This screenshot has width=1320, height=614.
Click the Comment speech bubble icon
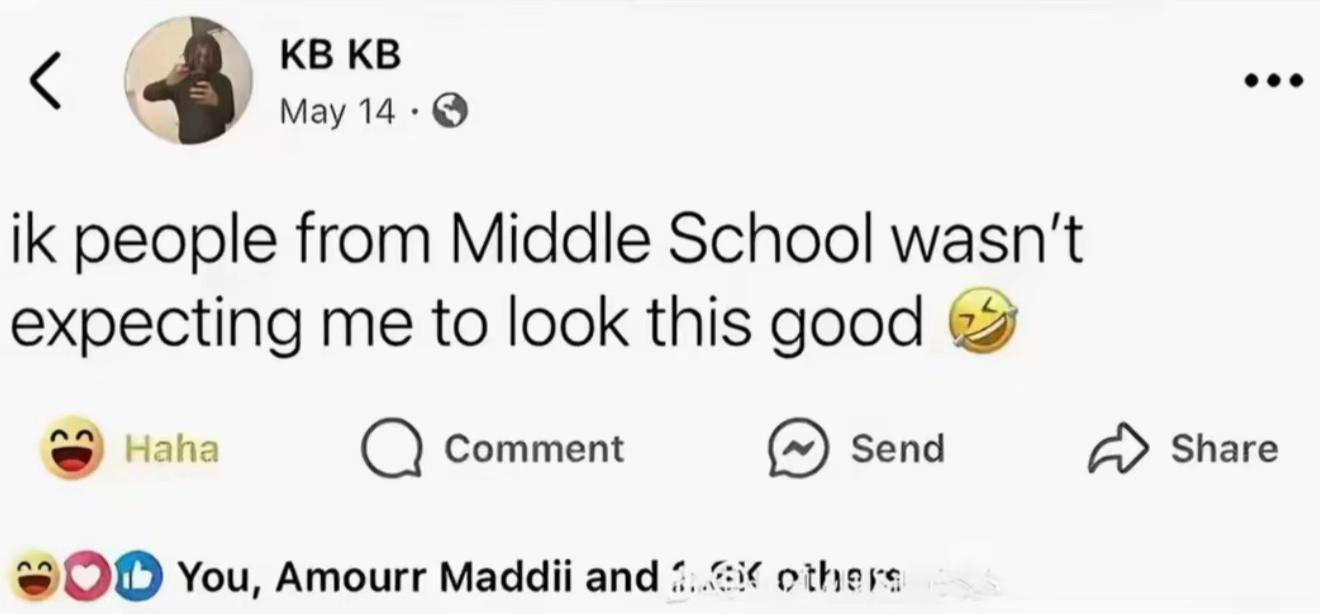(x=390, y=449)
